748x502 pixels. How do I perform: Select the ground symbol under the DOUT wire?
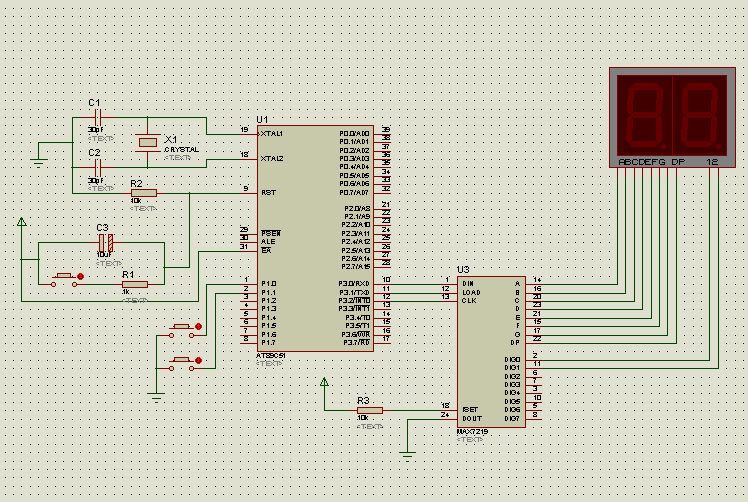coord(407,455)
